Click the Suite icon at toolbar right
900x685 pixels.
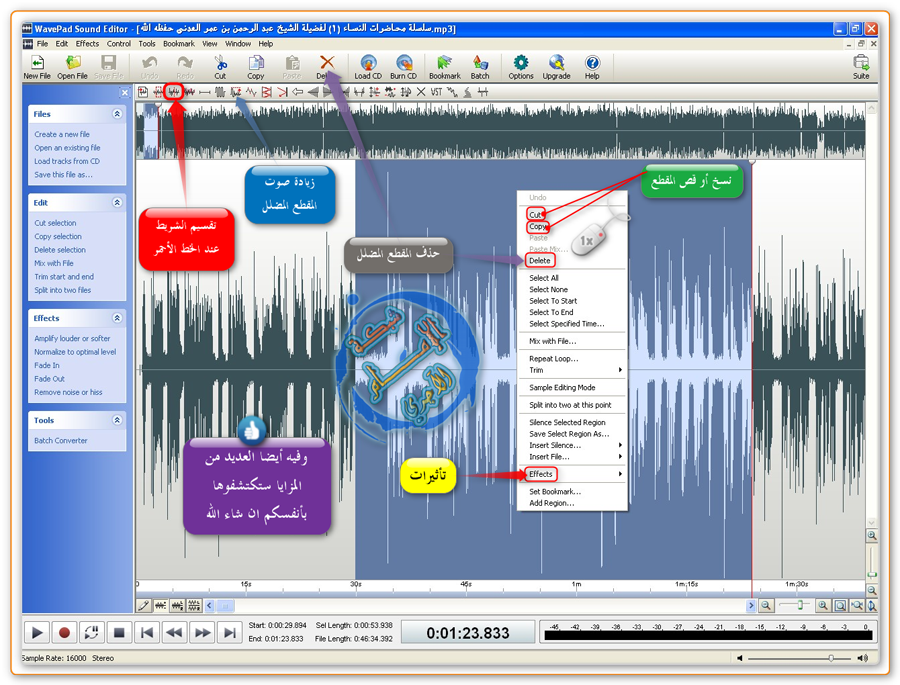[861, 67]
